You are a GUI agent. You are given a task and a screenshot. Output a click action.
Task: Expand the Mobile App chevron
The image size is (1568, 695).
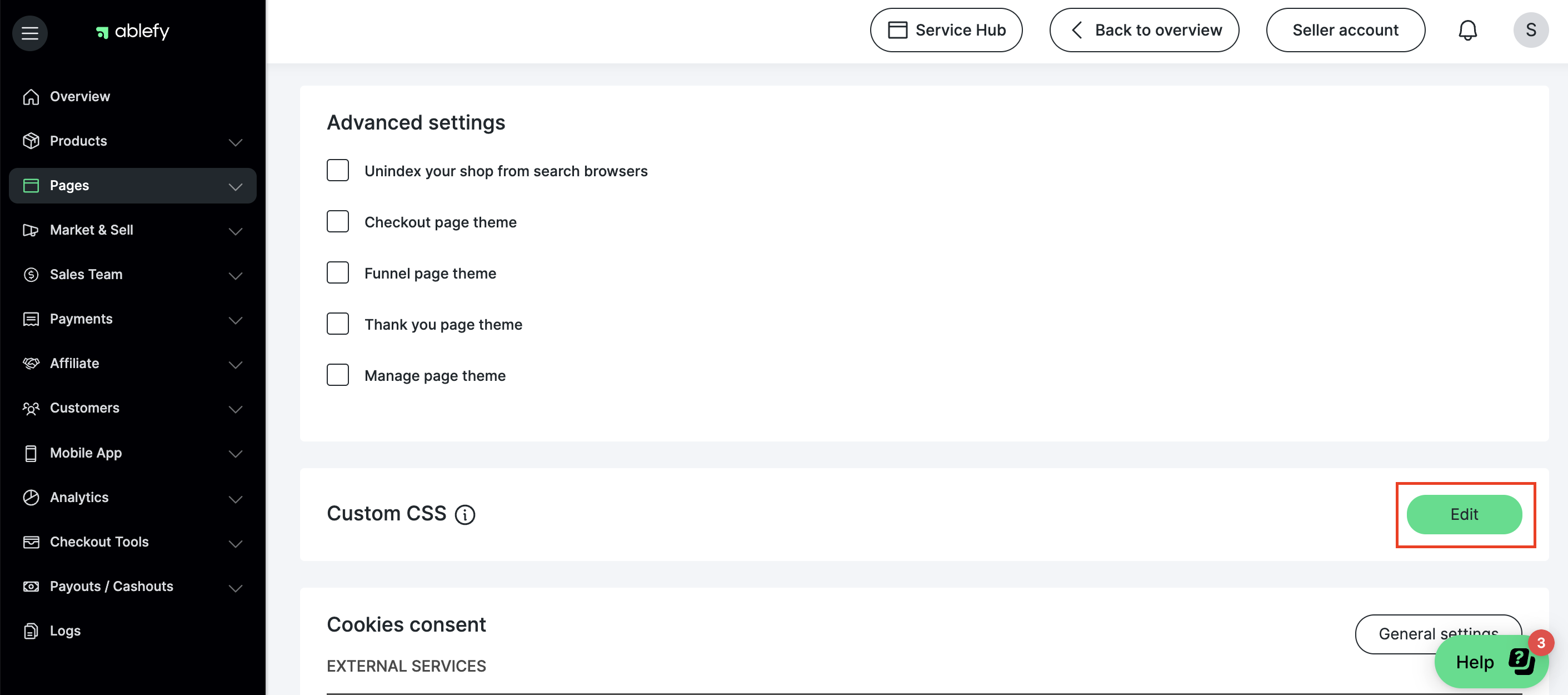point(236,454)
